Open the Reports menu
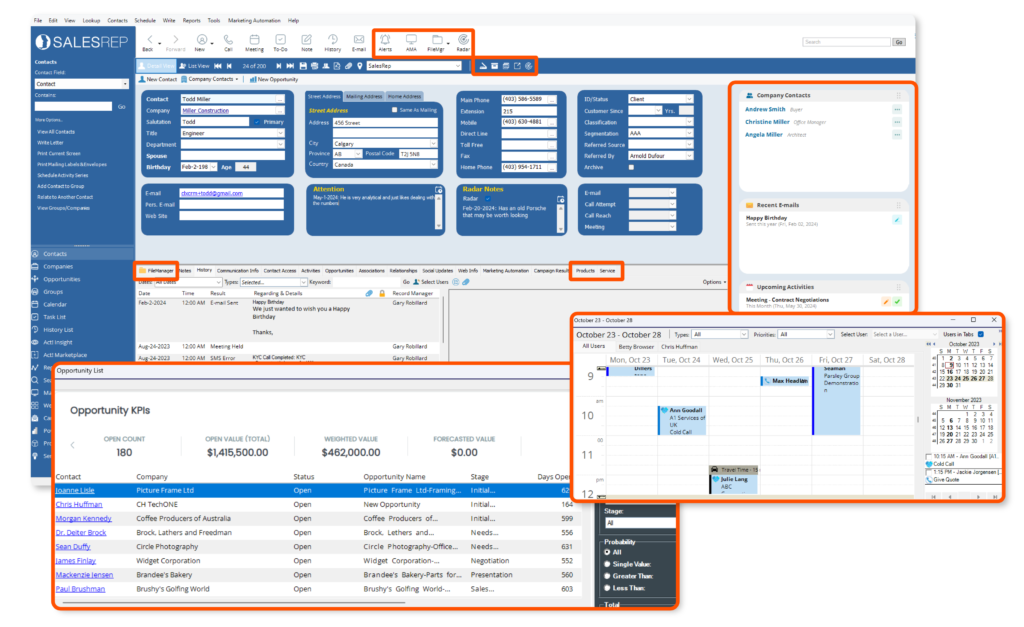Viewport: 1024px width, 627px height. click(x=191, y=21)
